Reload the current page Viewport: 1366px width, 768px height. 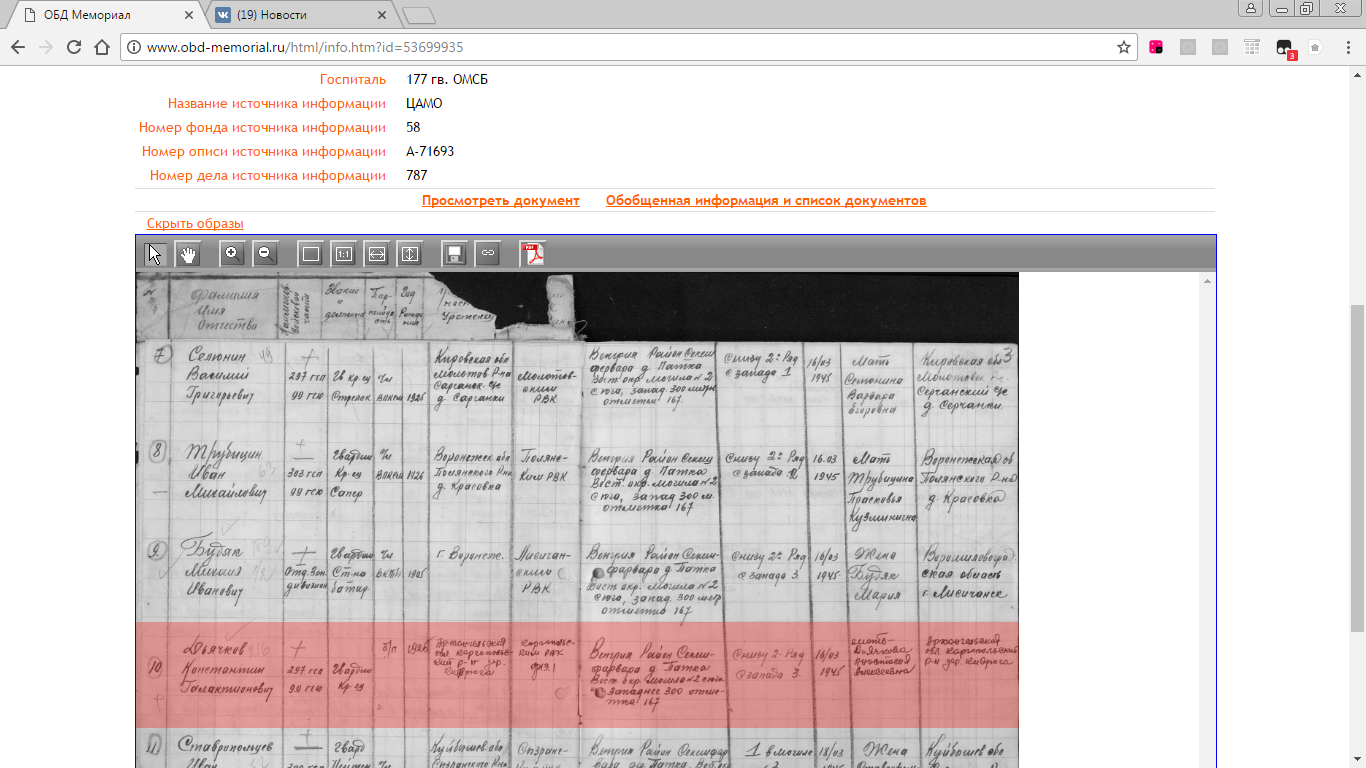[73, 47]
